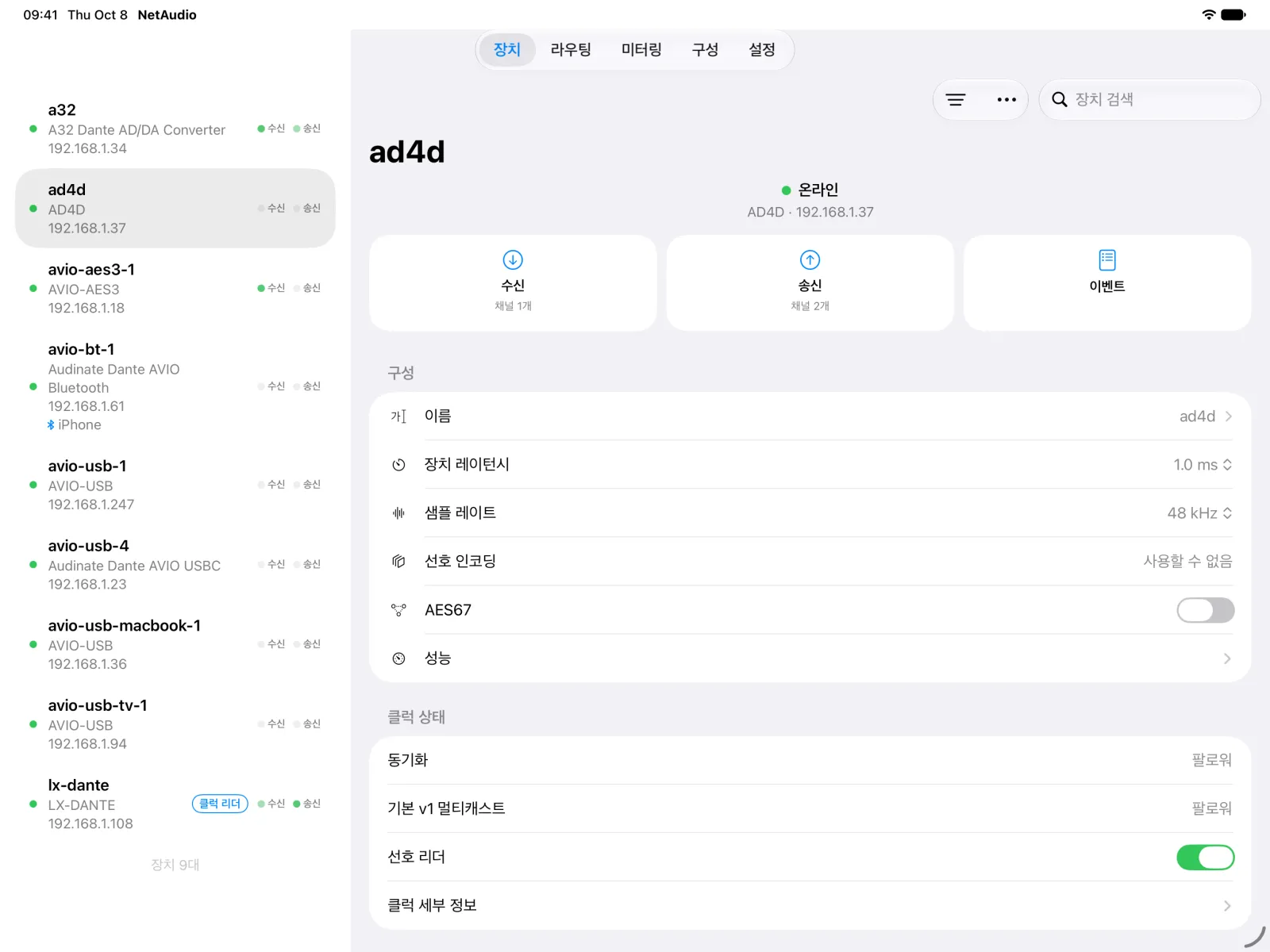Viewport: 1270px width, 952px height.
Task: Select the avio-usb-tv-1 device
Action: click(x=175, y=724)
